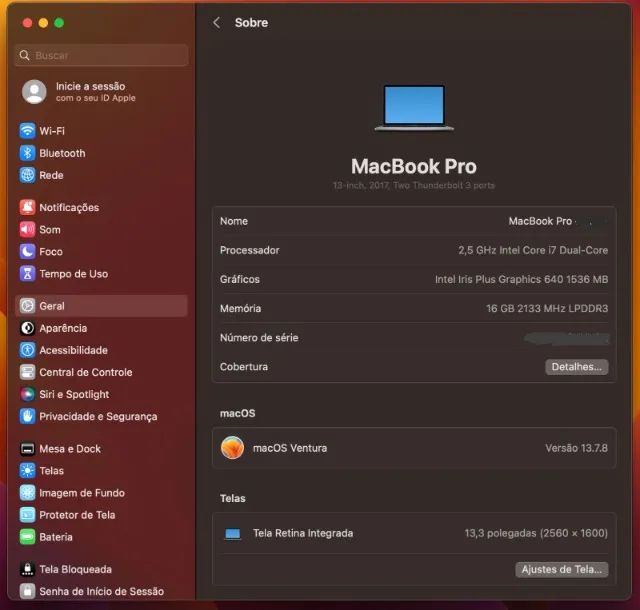Open Ajustes de Tela... button
Screen dimensions: 640x610
point(562,569)
